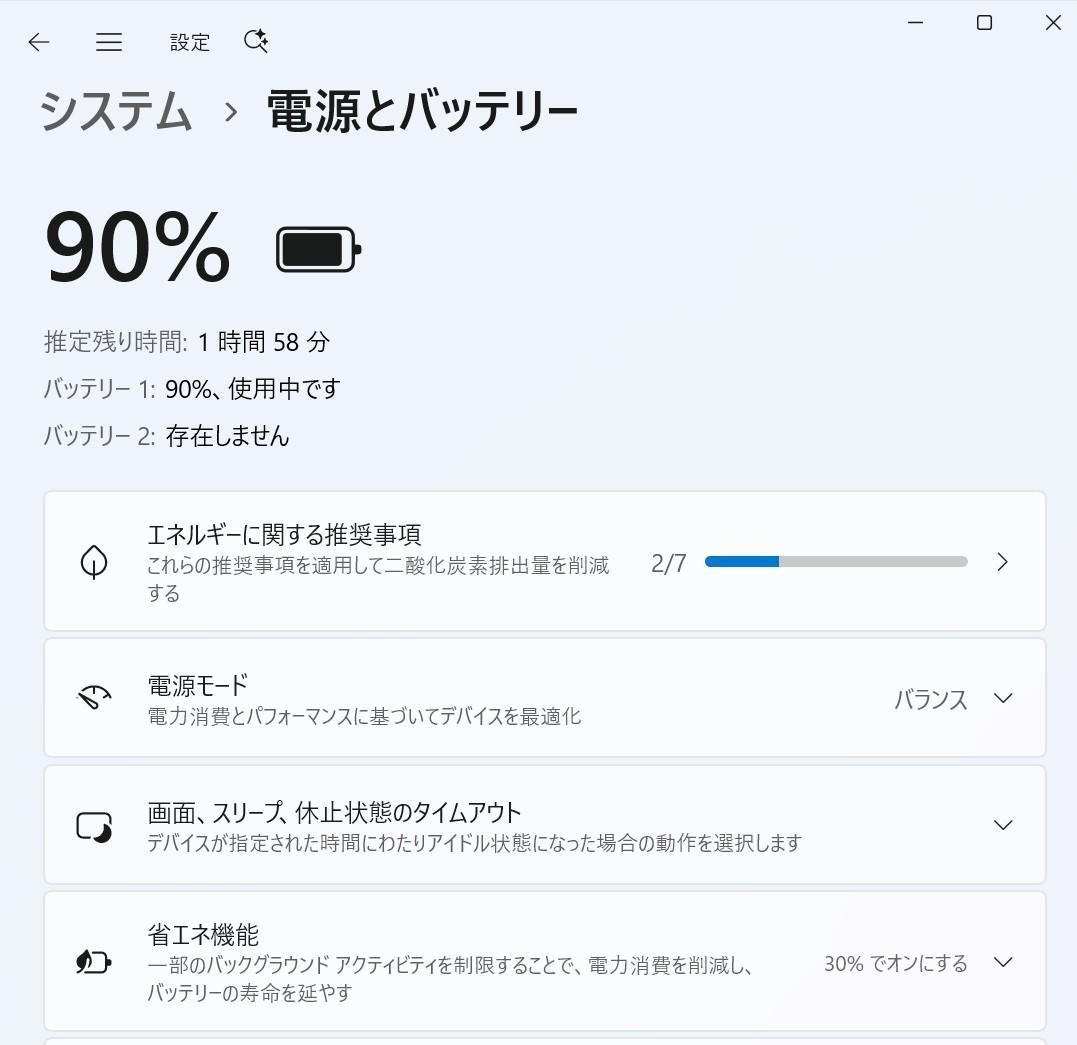Screen dimensions: 1077x1045
Task: Open エネルギーに関する推奨事項 details
Action: click(1002, 561)
